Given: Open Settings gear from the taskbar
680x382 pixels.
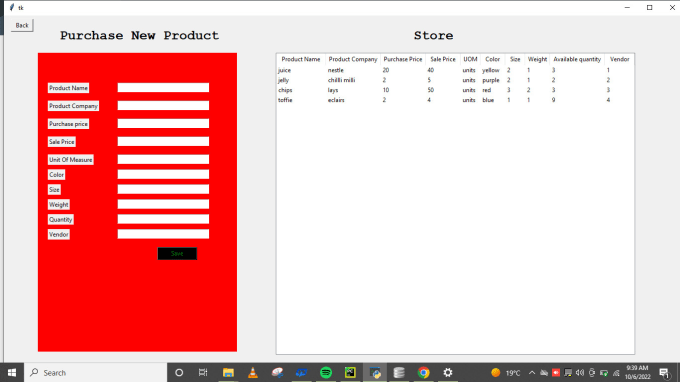Looking at the screenshot, I should (x=448, y=373).
